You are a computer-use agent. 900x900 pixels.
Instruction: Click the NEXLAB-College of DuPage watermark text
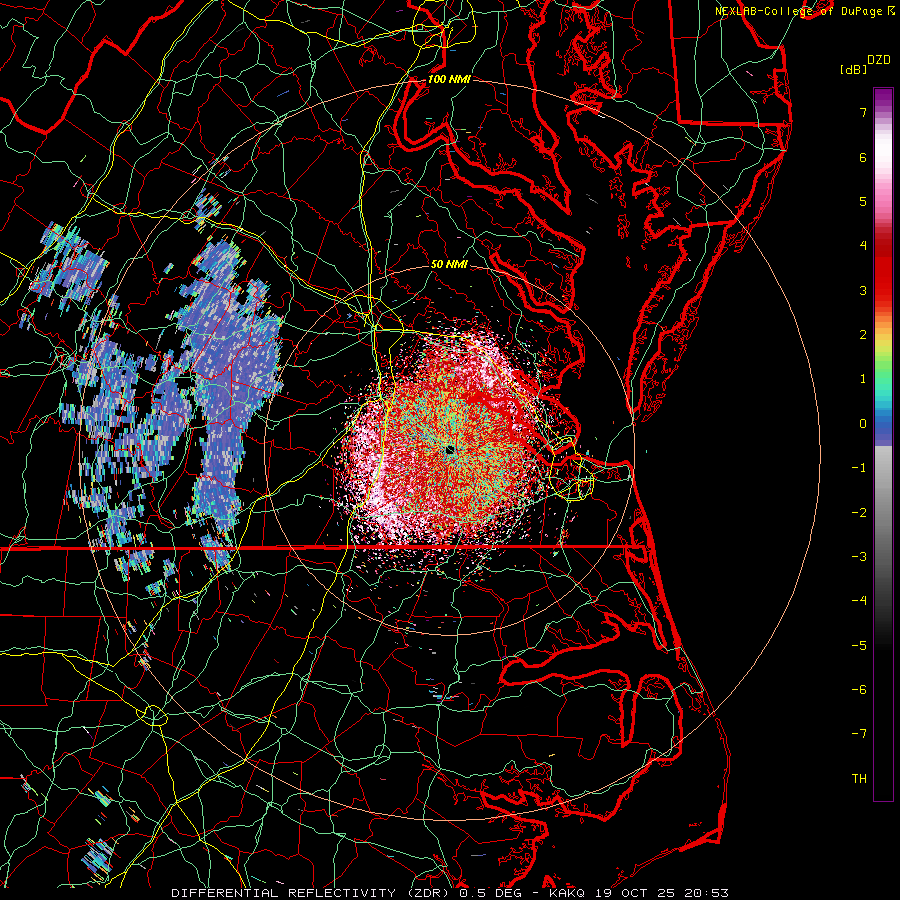pos(800,11)
